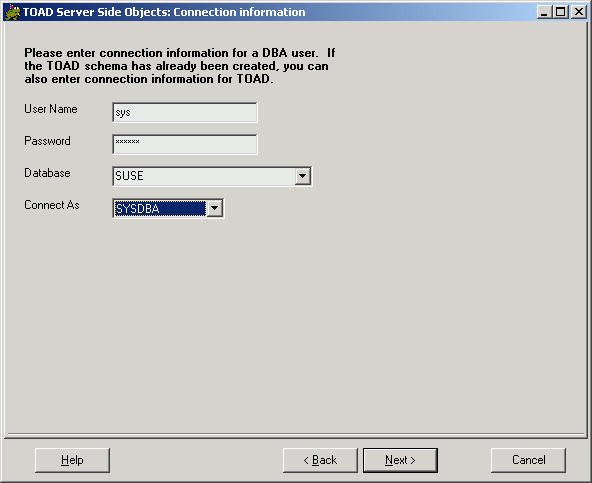Image resolution: width=592 pixels, height=483 pixels.
Task: Click into the Password input field
Action: pos(185,144)
